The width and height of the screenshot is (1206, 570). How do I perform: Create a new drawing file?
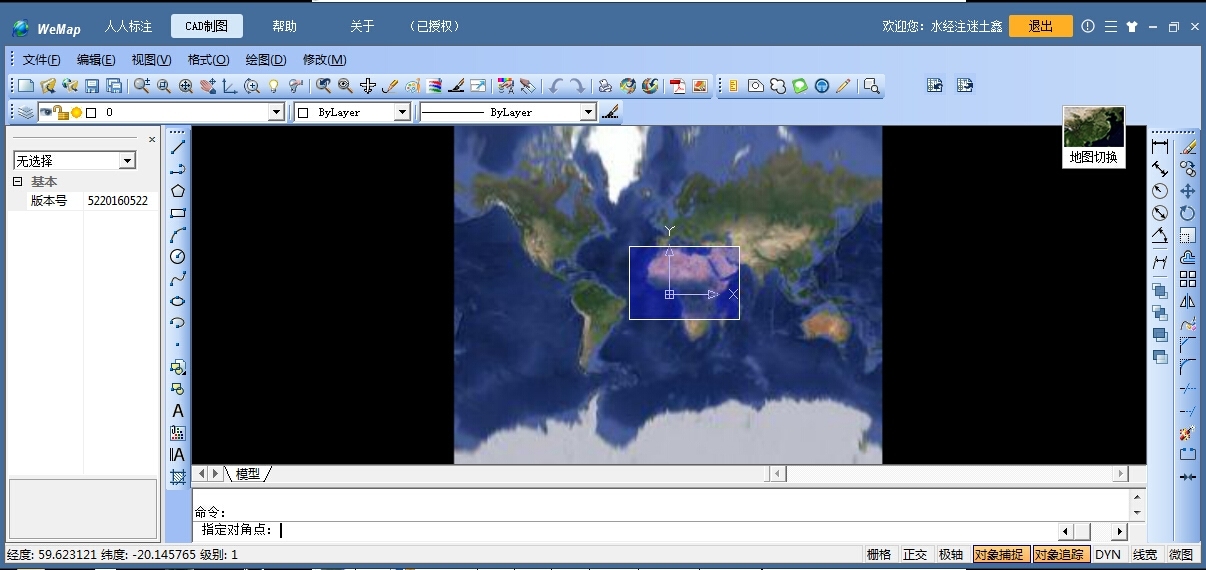coord(26,86)
